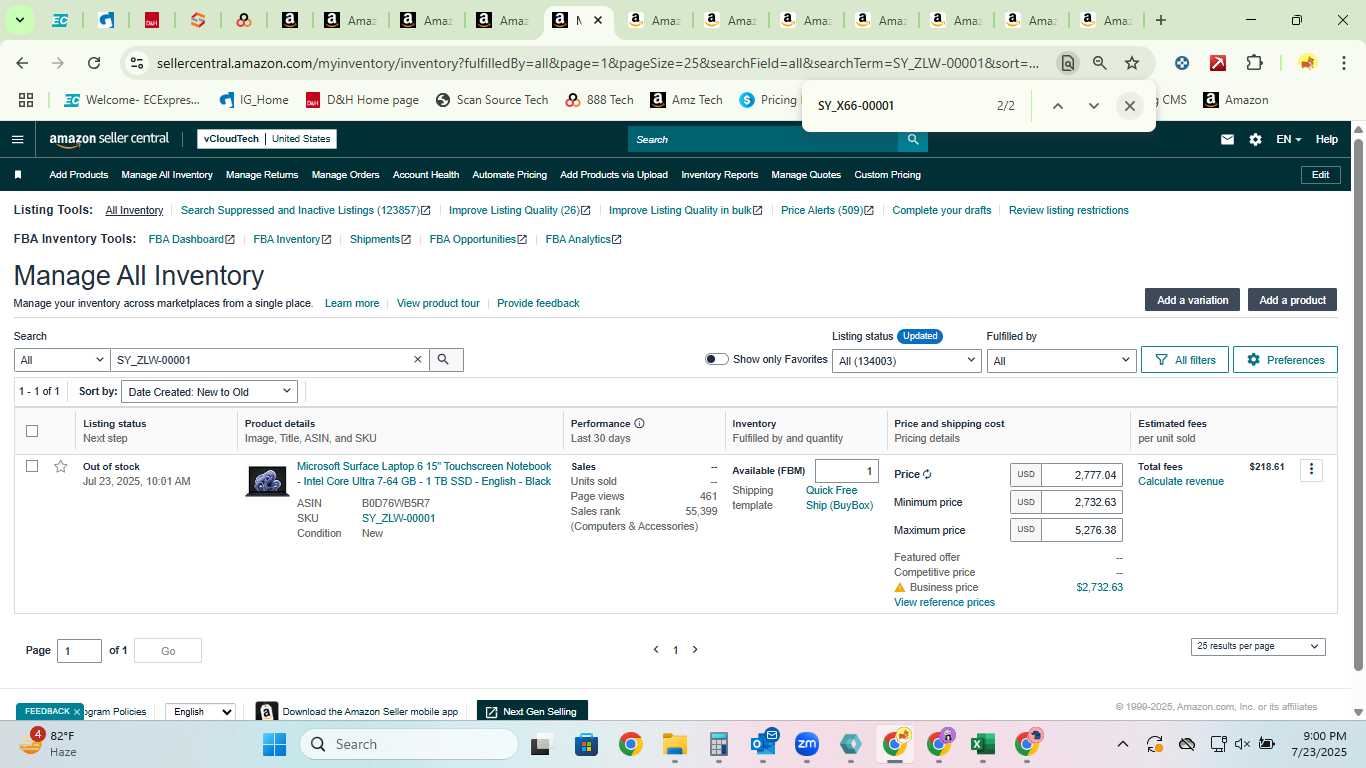Screen dimensions: 1366x768
Task: Open the vCloudTech United States account switcher
Action: pyautogui.click(x=267, y=139)
